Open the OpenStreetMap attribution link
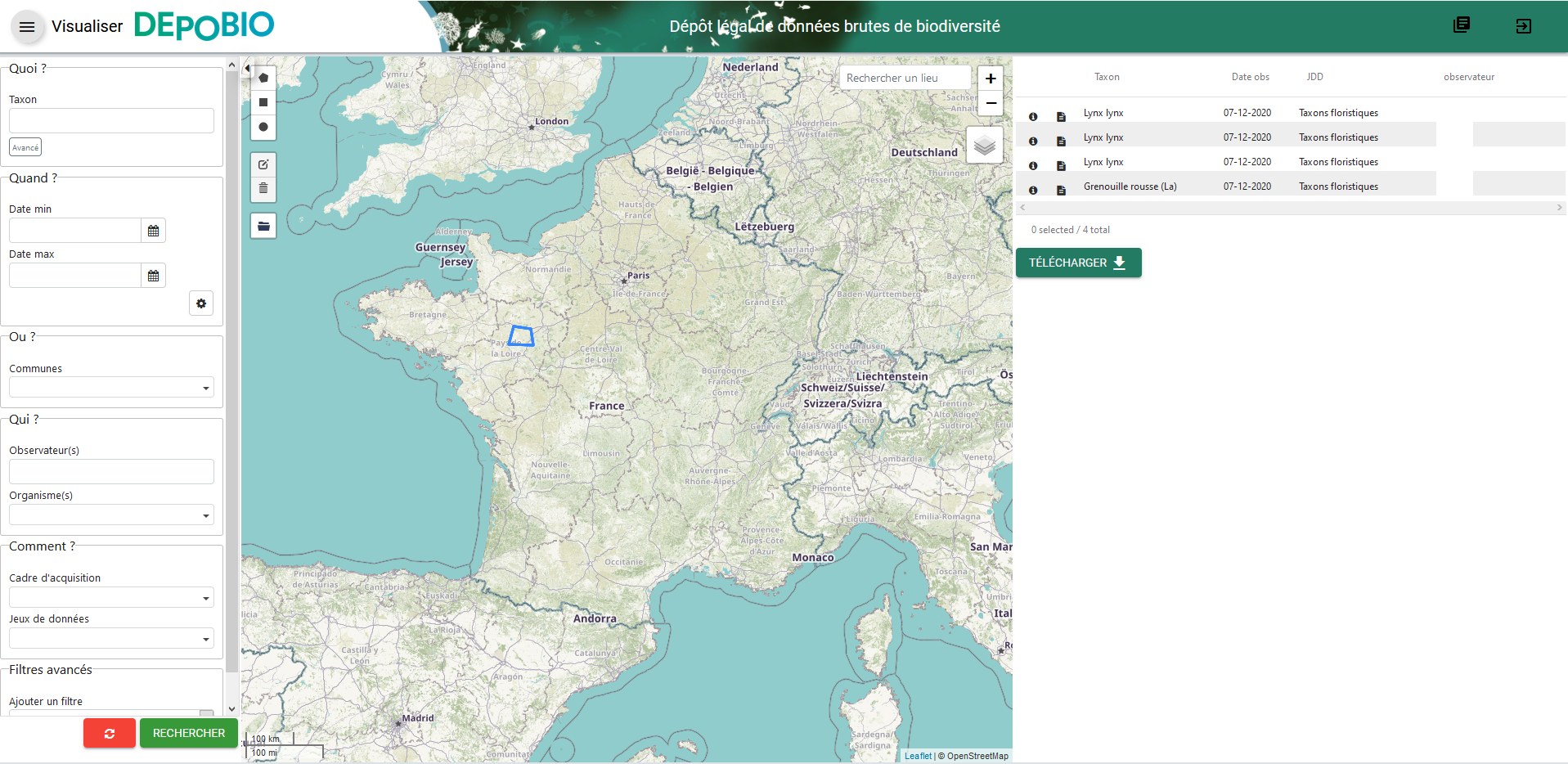1568x764 pixels. 977,756
